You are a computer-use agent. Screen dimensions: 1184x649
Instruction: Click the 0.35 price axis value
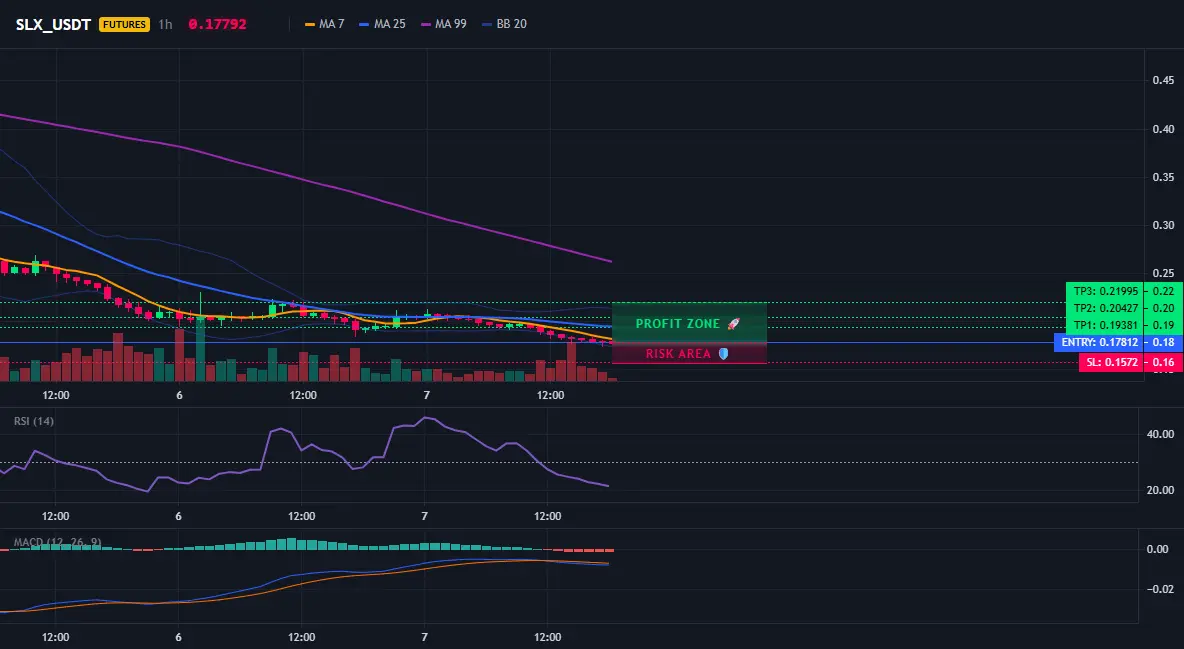pos(1164,177)
